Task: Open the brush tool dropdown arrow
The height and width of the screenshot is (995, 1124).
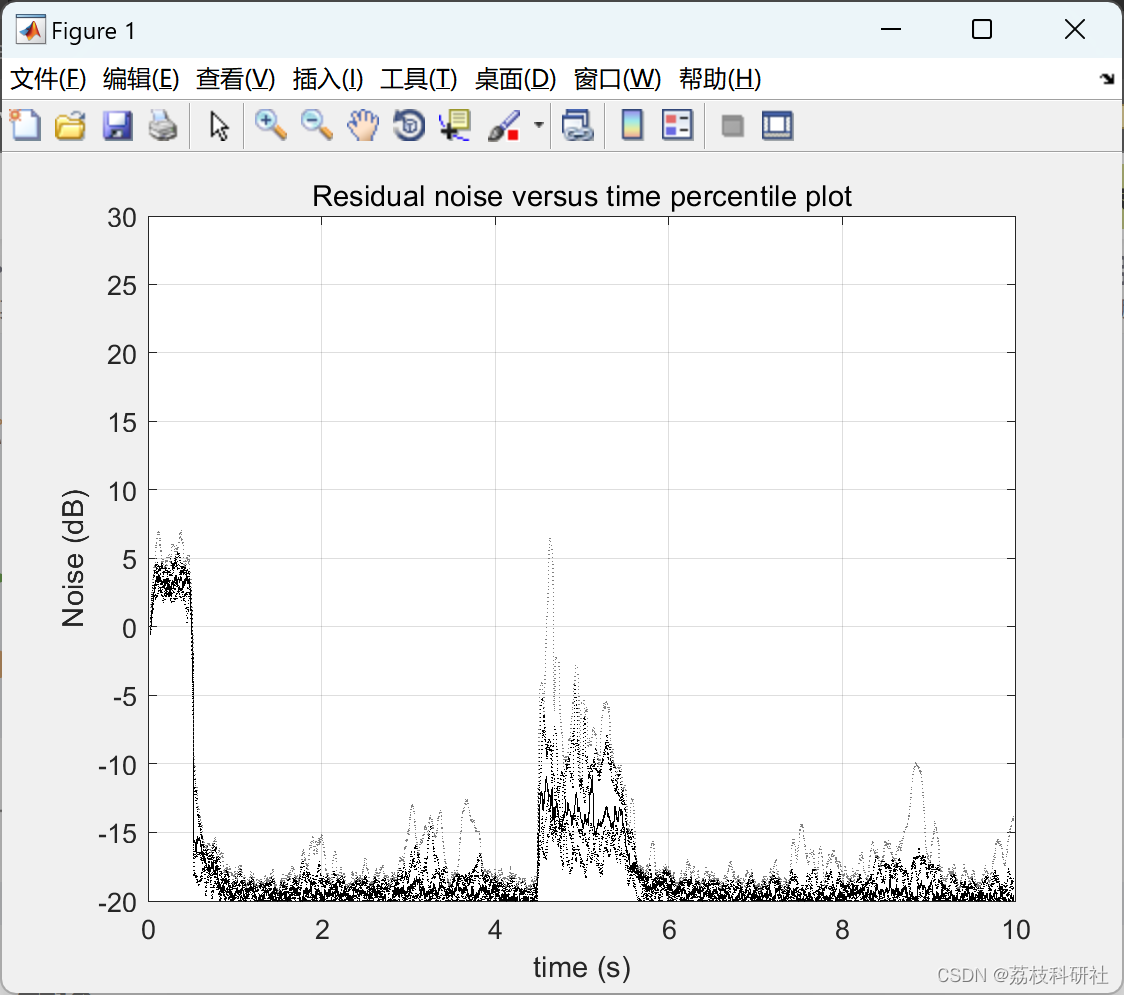Action: click(x=537, y=125)
